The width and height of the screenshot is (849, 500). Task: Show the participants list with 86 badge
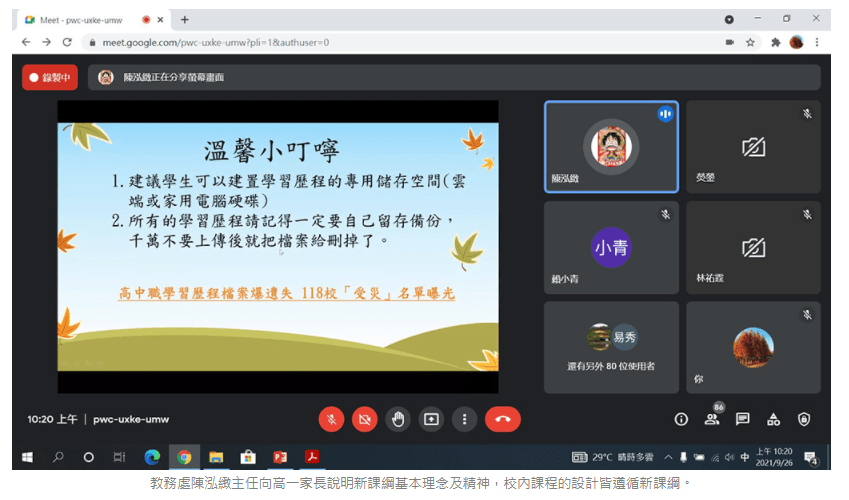tap(712, 420)
